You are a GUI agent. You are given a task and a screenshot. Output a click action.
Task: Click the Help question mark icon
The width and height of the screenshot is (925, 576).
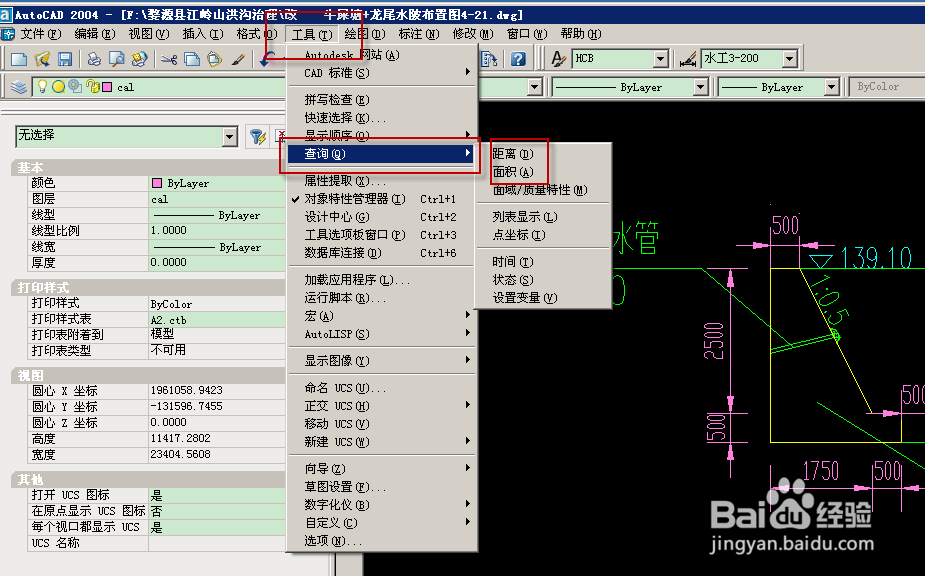point(518,59)
